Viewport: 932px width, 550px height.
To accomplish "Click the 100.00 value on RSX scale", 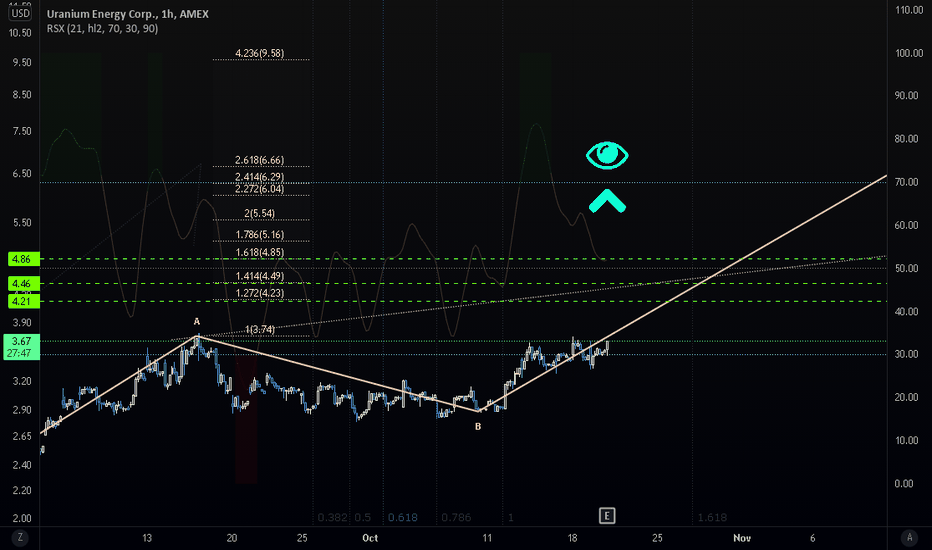I will [909, 53].
